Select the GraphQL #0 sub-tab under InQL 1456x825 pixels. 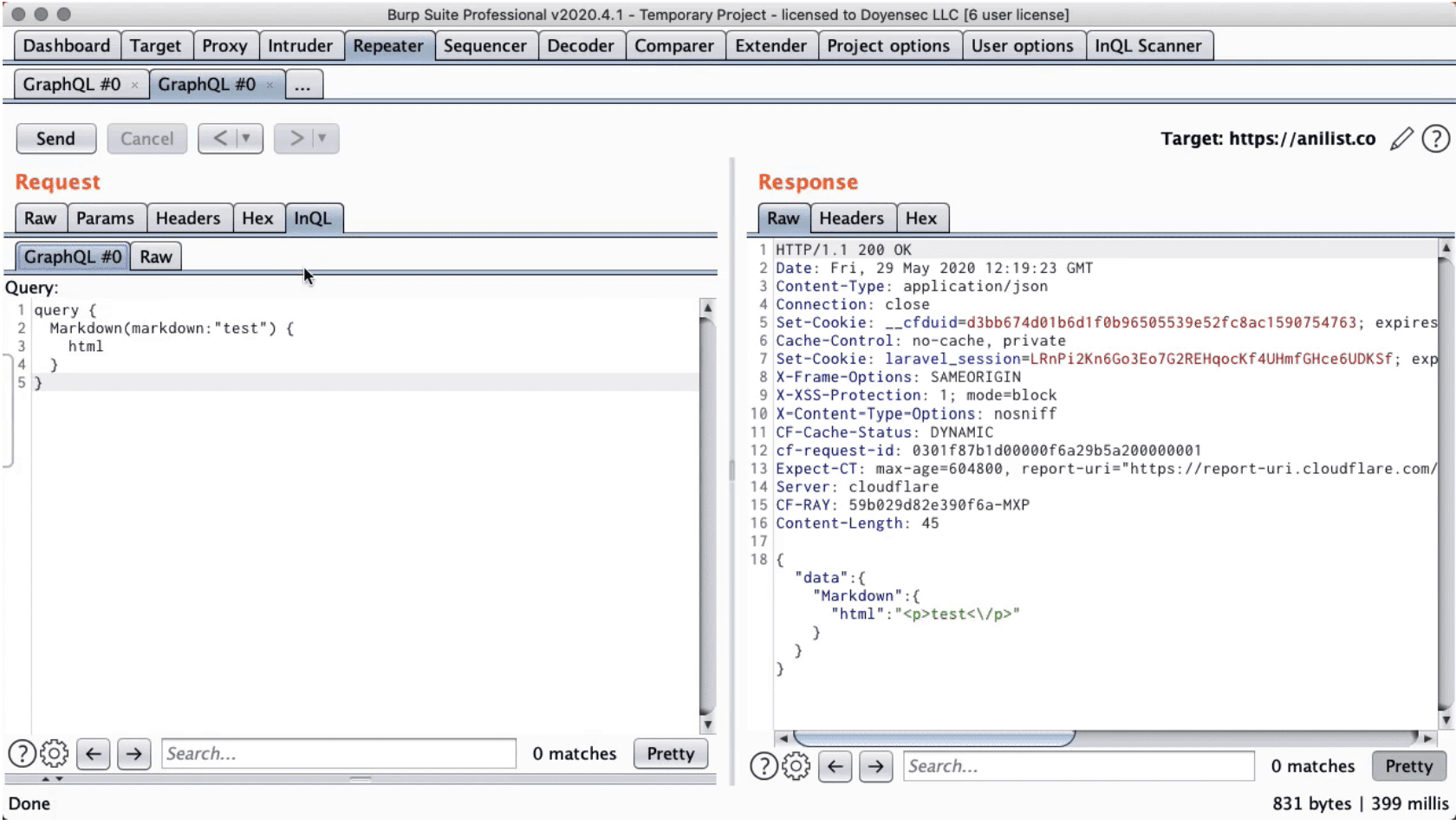(x=73, y=257)
